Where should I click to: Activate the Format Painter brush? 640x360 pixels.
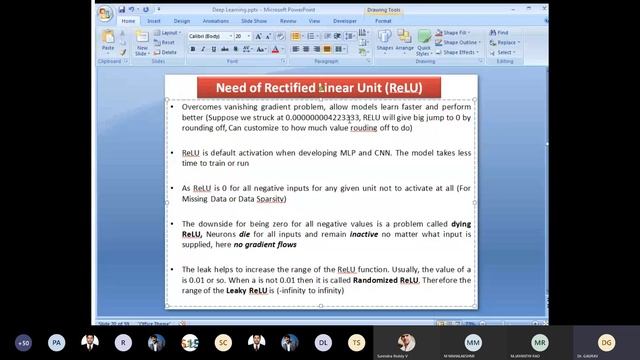pos(122,52)
